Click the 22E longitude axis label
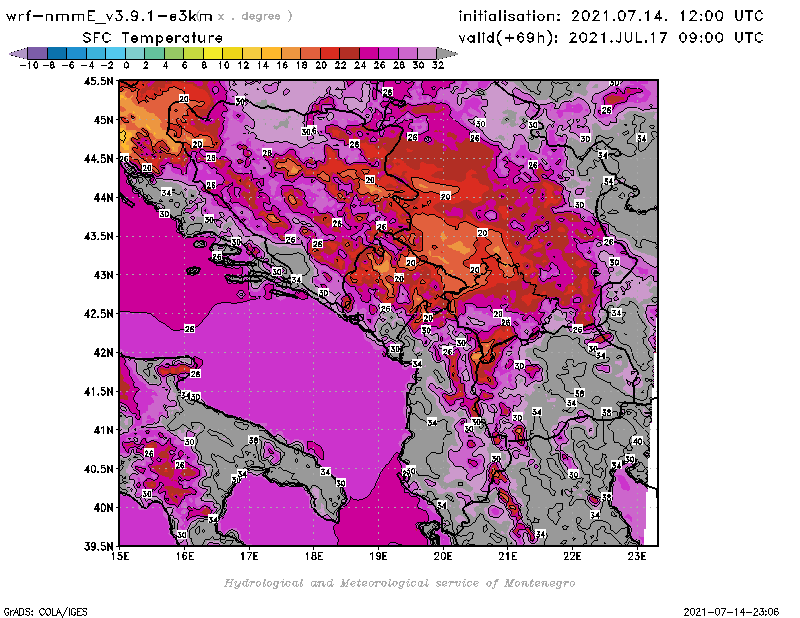This screenshot has width=800, height=618. point(572,556)
